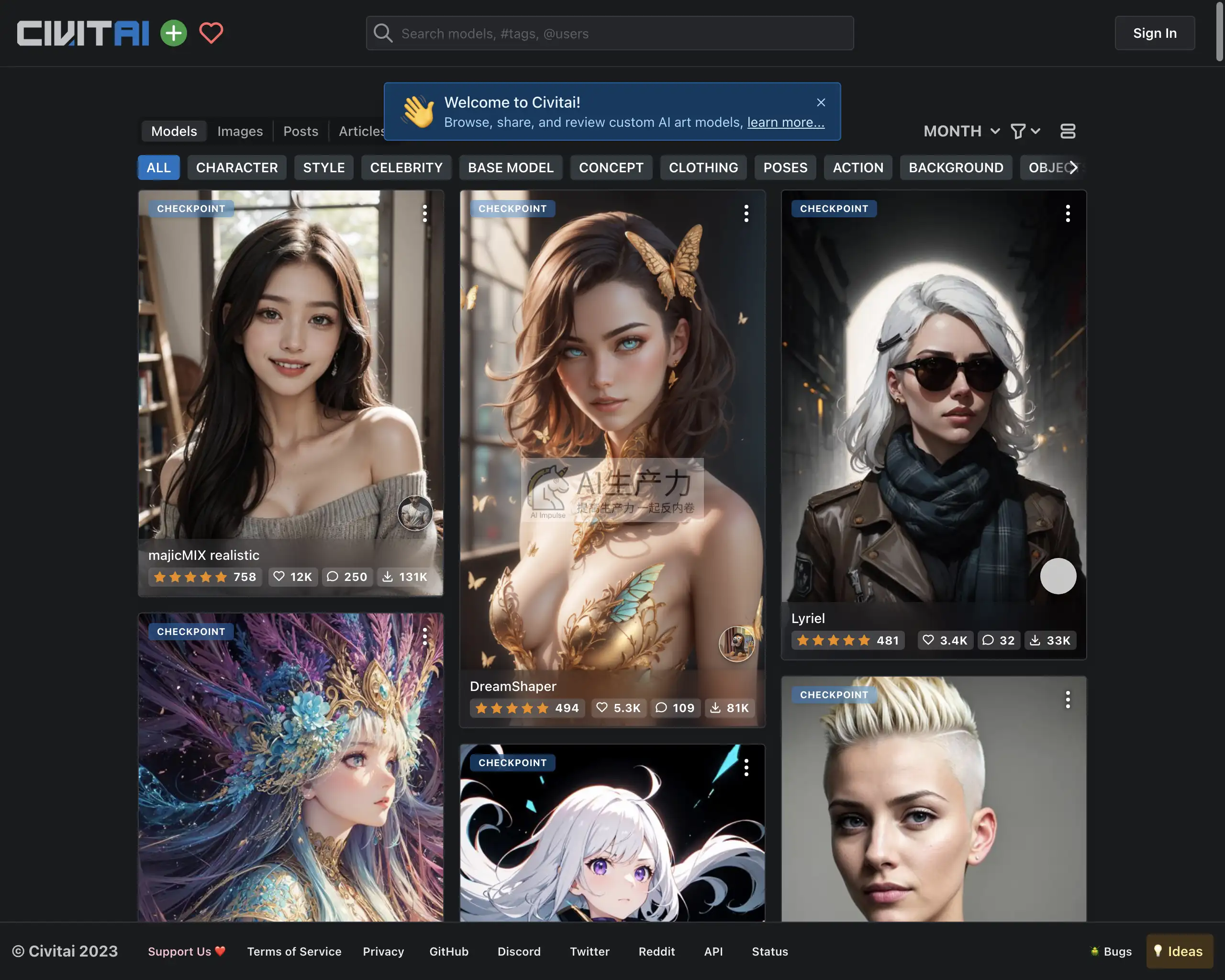Select the CELEBRITY category chip
1225x980 pixels.
coord(406,167)
